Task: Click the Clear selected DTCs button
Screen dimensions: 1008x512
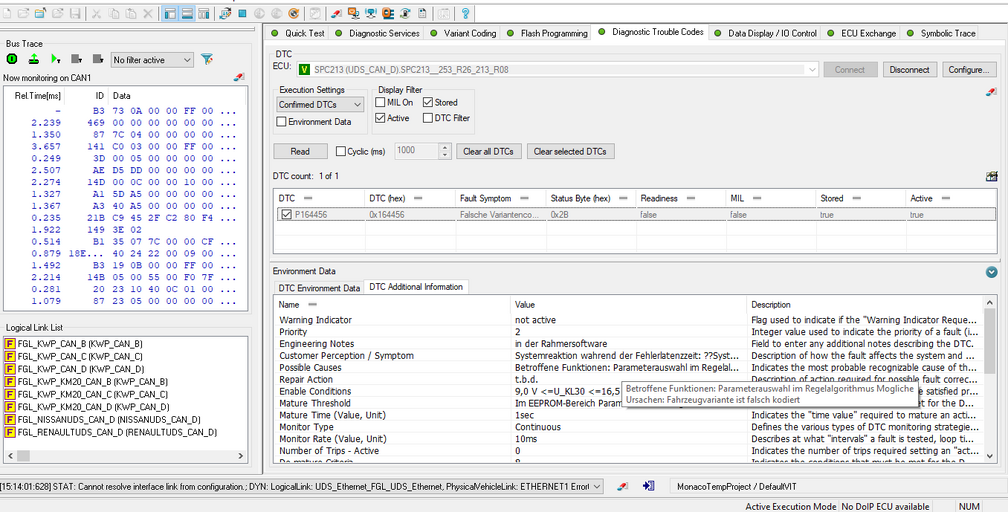Action: (570, 152)
